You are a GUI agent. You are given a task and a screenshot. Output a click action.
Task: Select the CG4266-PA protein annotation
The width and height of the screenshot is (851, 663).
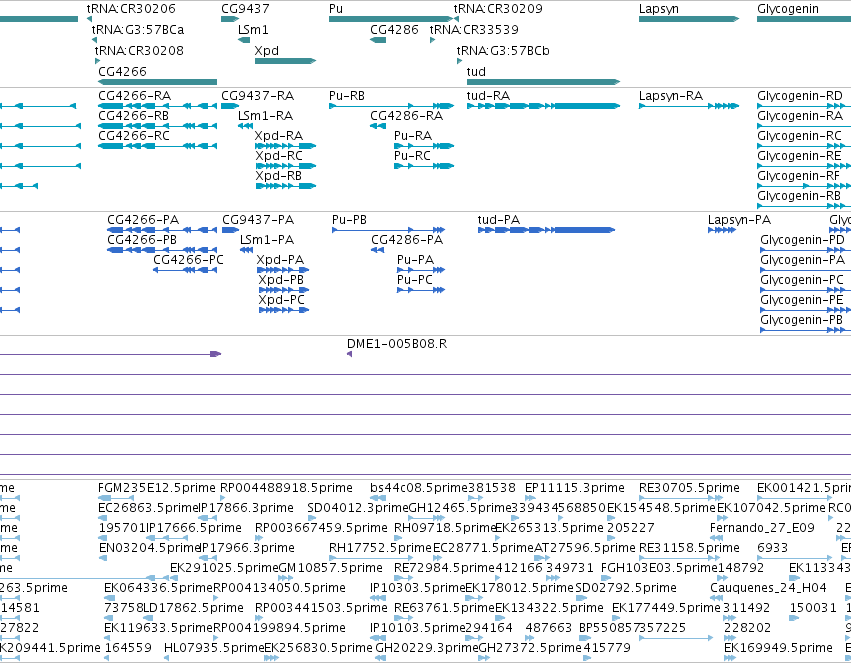point(162,230)
